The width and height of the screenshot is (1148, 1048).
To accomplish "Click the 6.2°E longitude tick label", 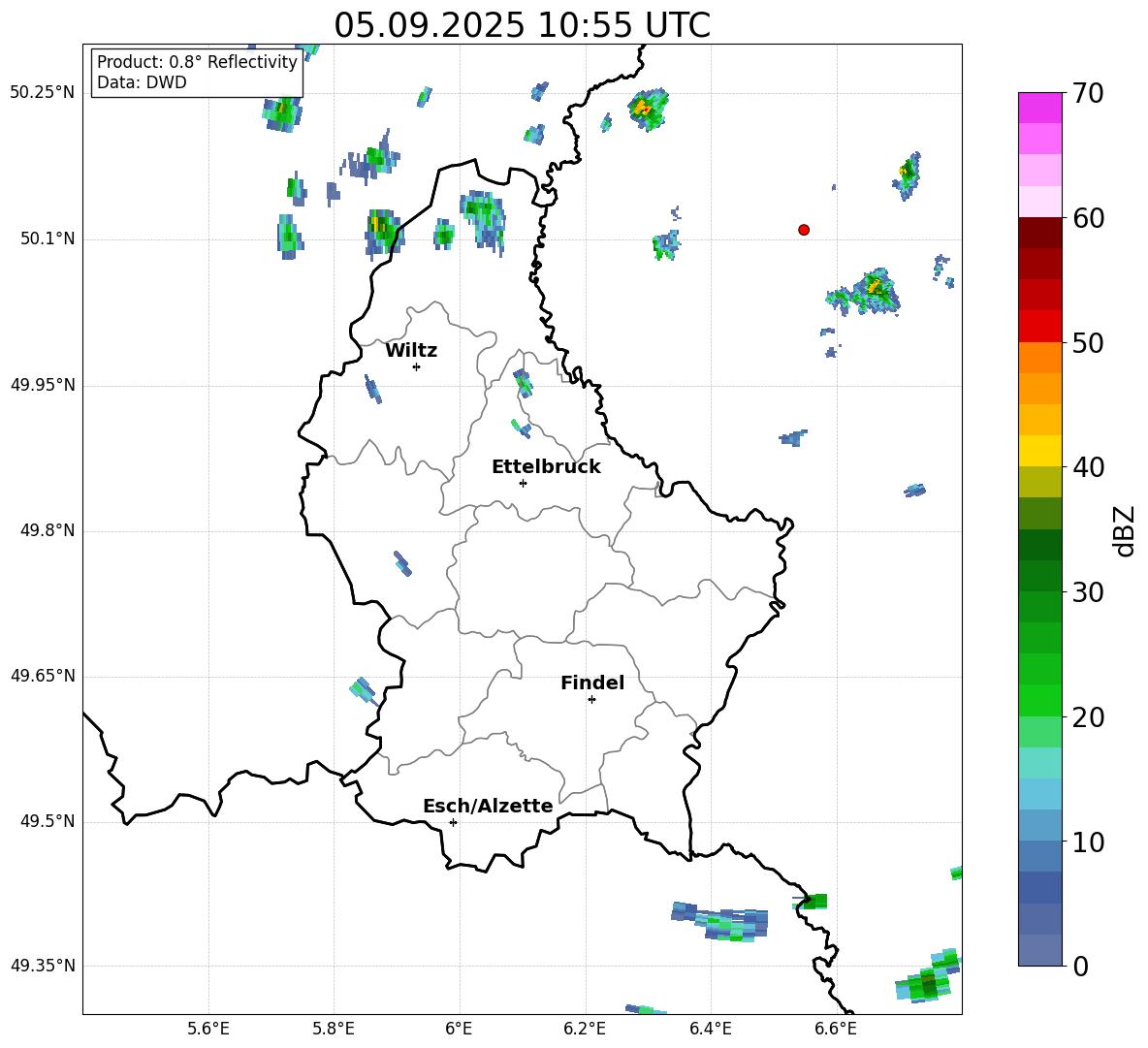I will (x=585, y=1029).
